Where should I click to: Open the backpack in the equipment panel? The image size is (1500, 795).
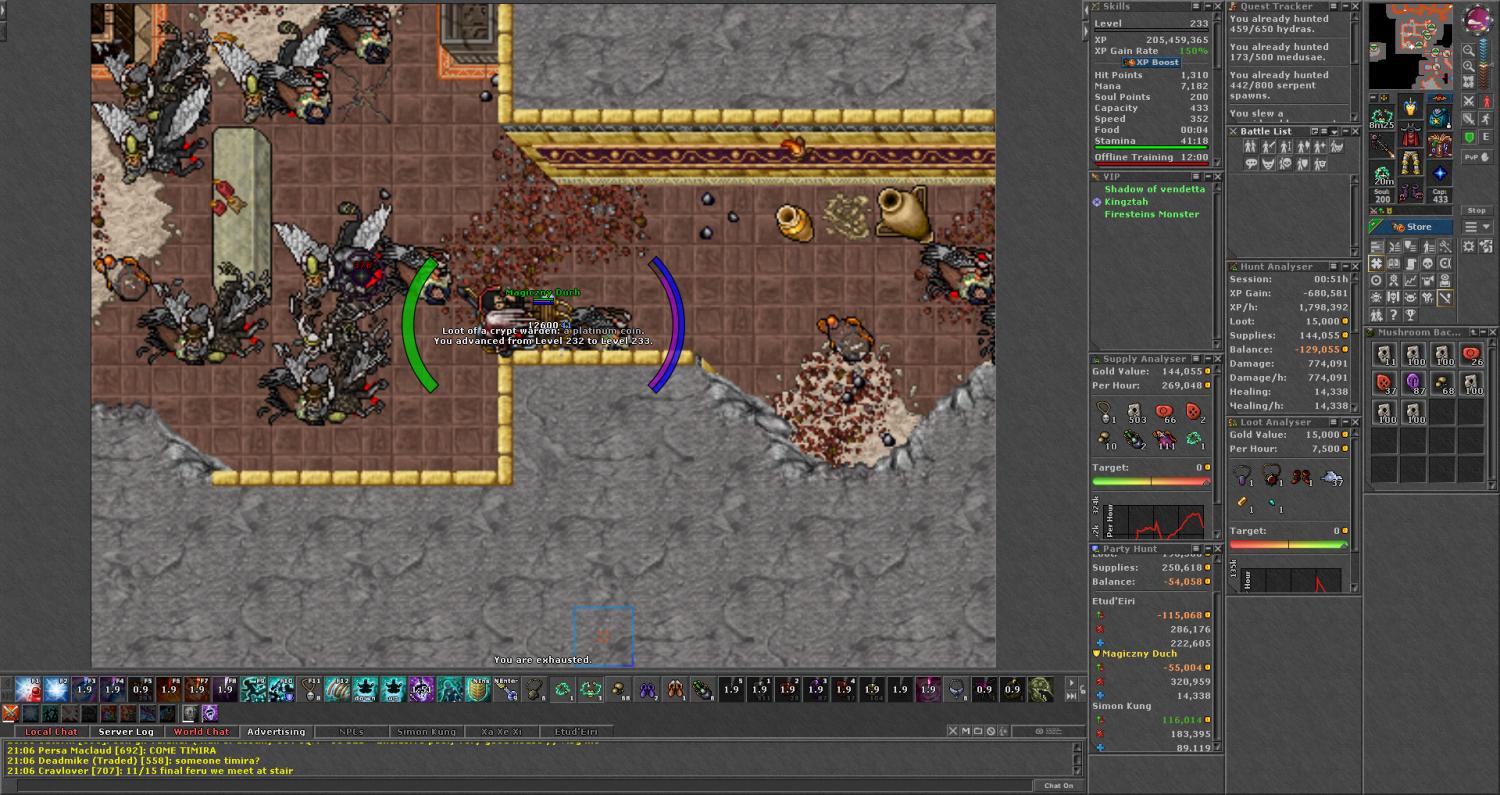1439,116
